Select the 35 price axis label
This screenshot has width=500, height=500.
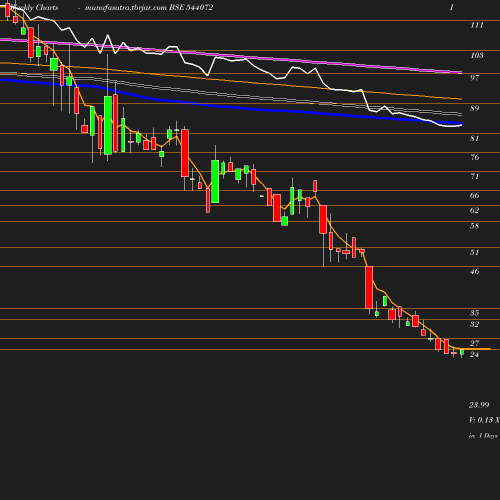(x=475, y=313)
